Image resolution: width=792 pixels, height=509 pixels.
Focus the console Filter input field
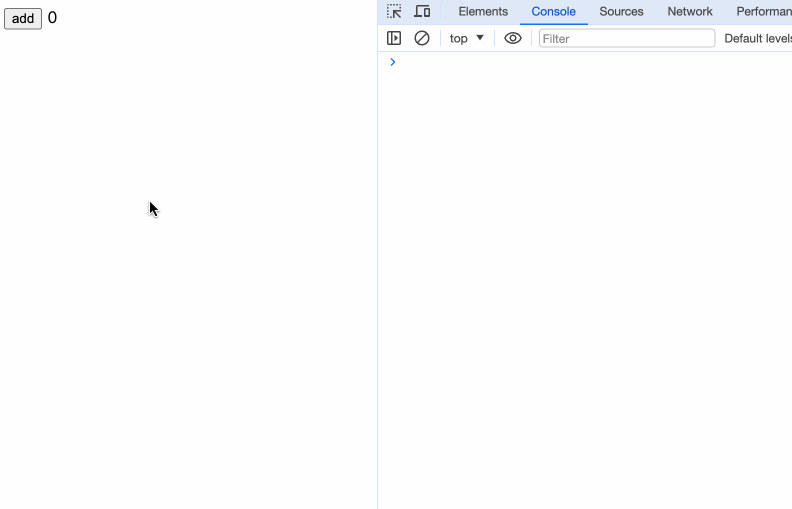[627, 38]
